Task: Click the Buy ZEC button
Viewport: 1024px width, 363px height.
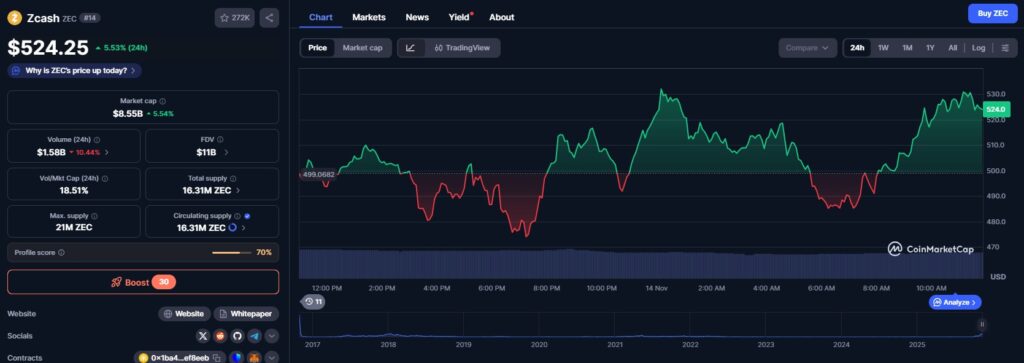Action: pyautogui.click(x=993, y=13)
